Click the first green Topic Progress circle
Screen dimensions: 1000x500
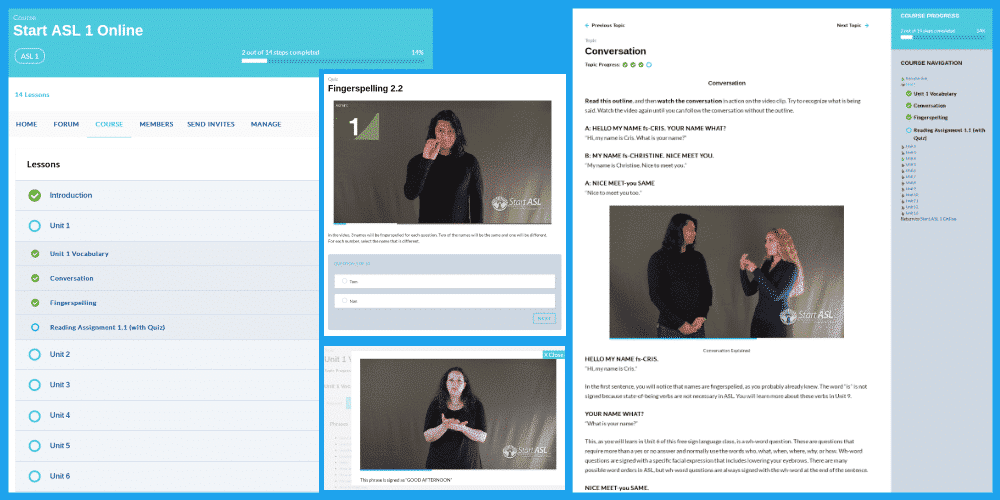(x=624, y=64)
